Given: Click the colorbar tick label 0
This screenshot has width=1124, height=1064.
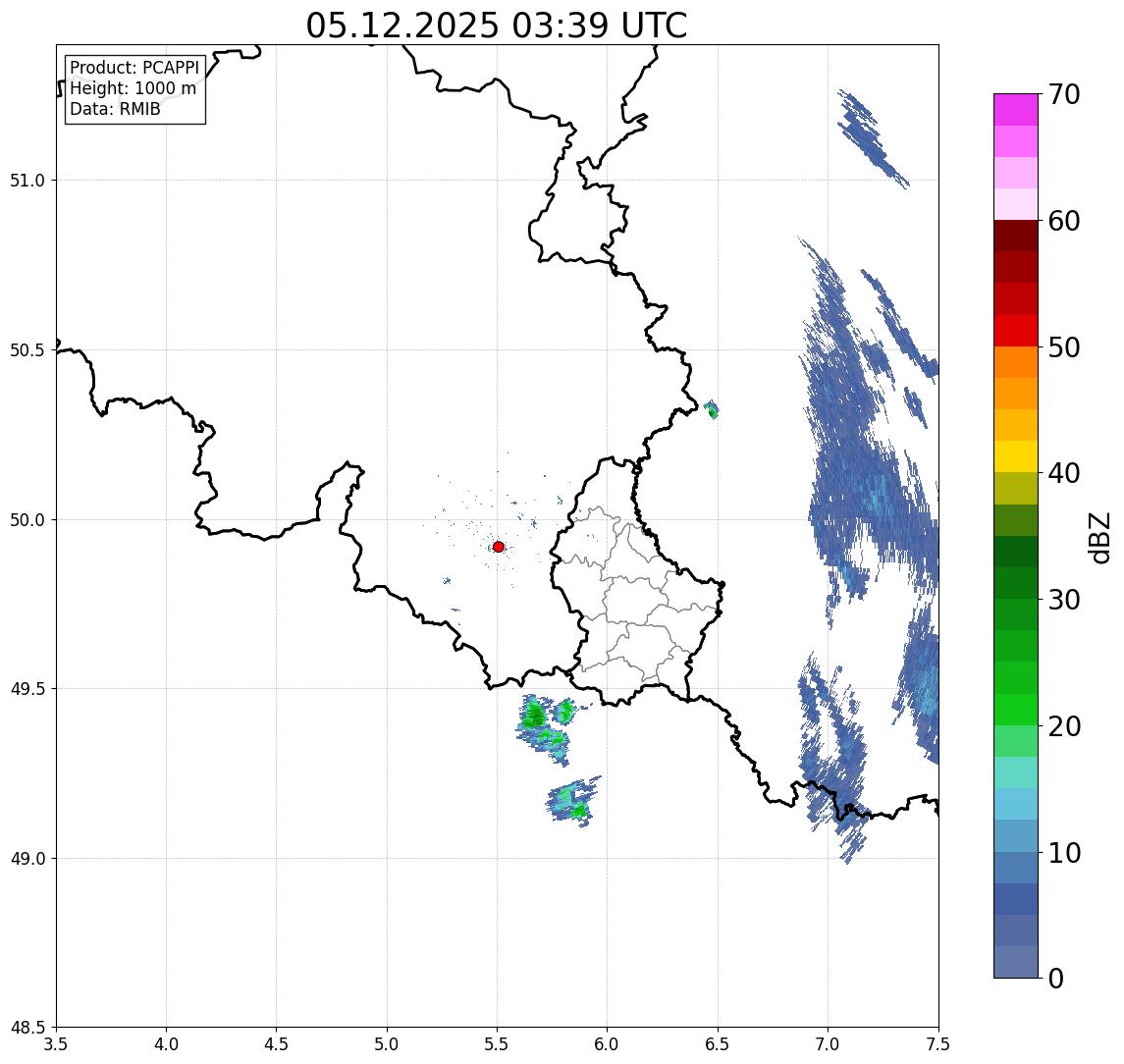Looking at the screenshot, I should [1056, 978].
